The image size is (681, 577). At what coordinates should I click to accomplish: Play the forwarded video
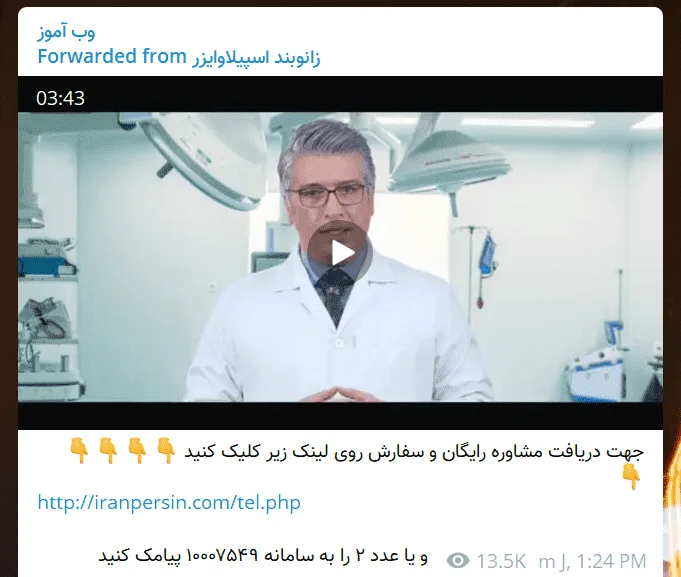click(340, 253)
